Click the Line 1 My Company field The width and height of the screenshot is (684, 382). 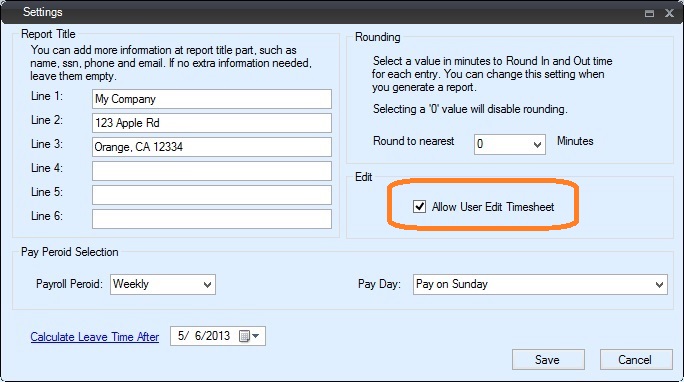click(x=212, y=99)
